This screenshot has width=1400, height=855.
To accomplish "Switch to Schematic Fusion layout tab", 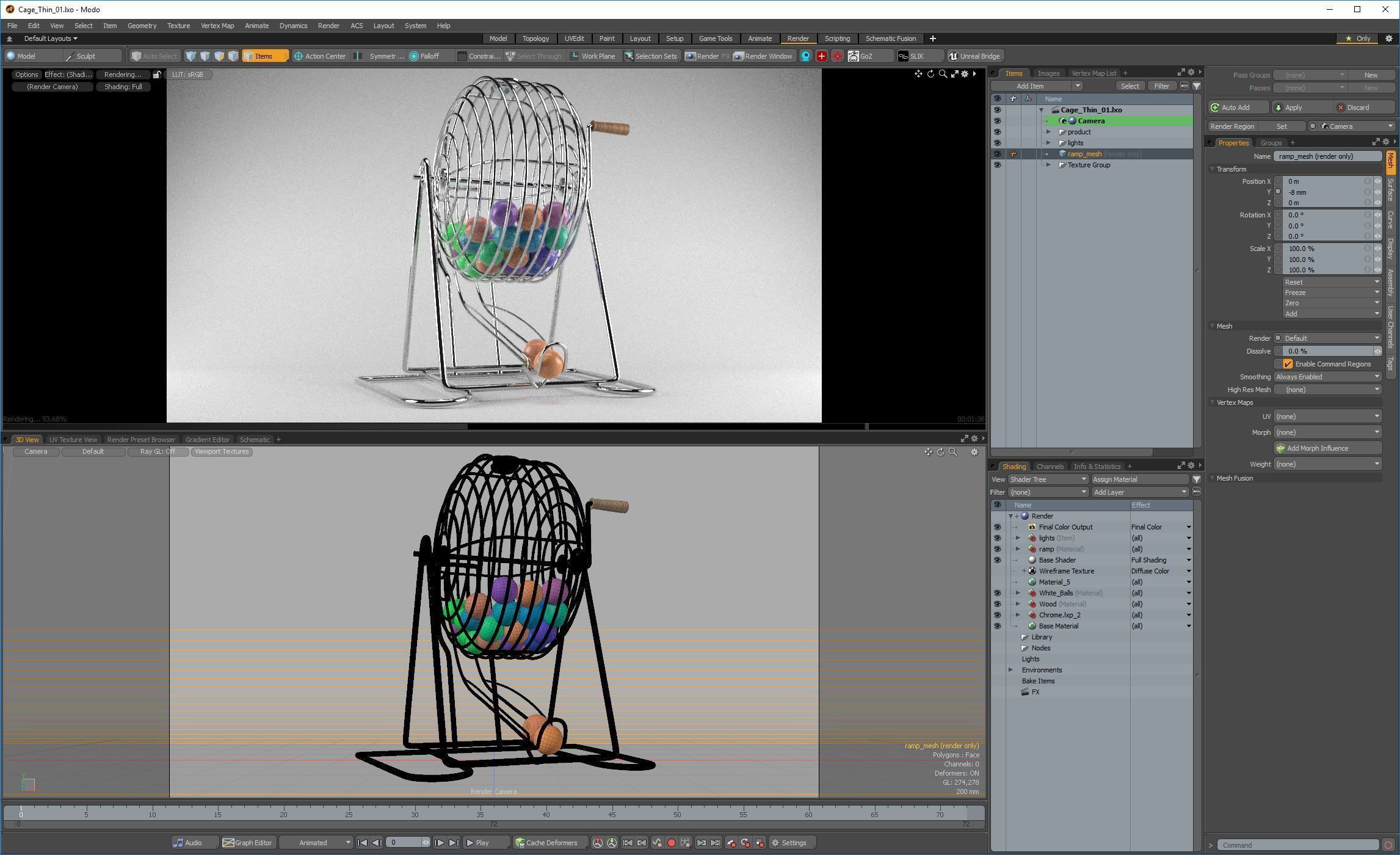I will 890,38.
